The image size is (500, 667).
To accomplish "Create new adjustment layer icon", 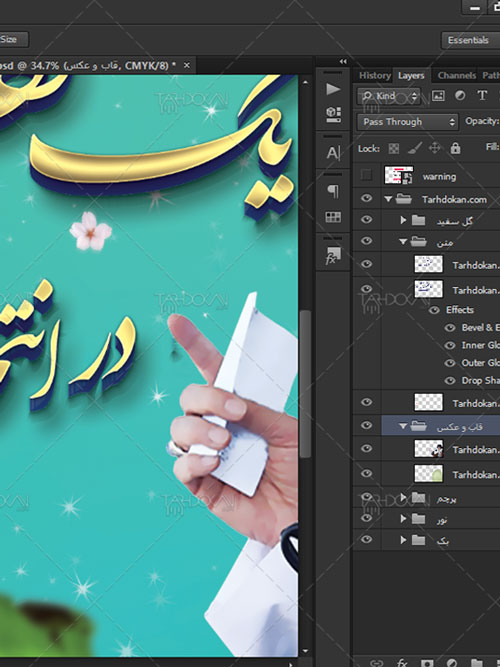I will 452,663.
